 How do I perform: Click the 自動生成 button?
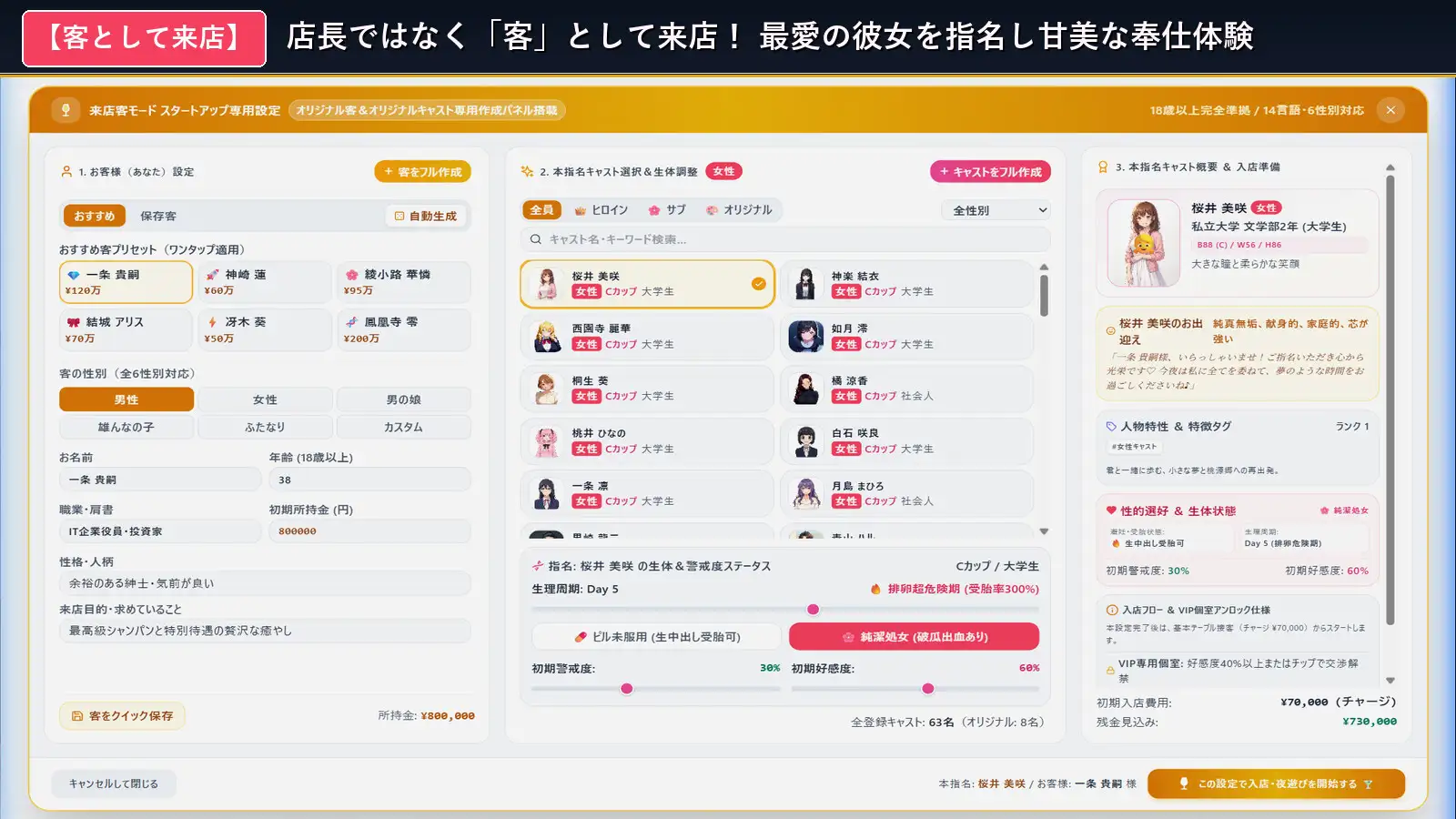click(426, 216)
